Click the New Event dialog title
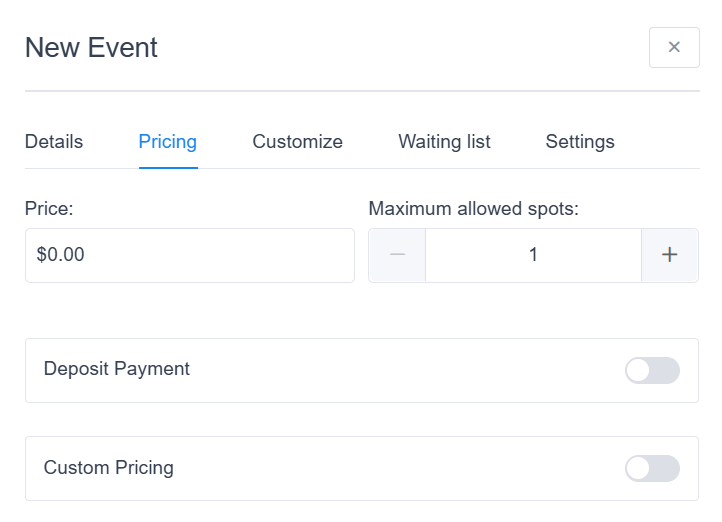This screenshot has height=522, width=722. 91,47
